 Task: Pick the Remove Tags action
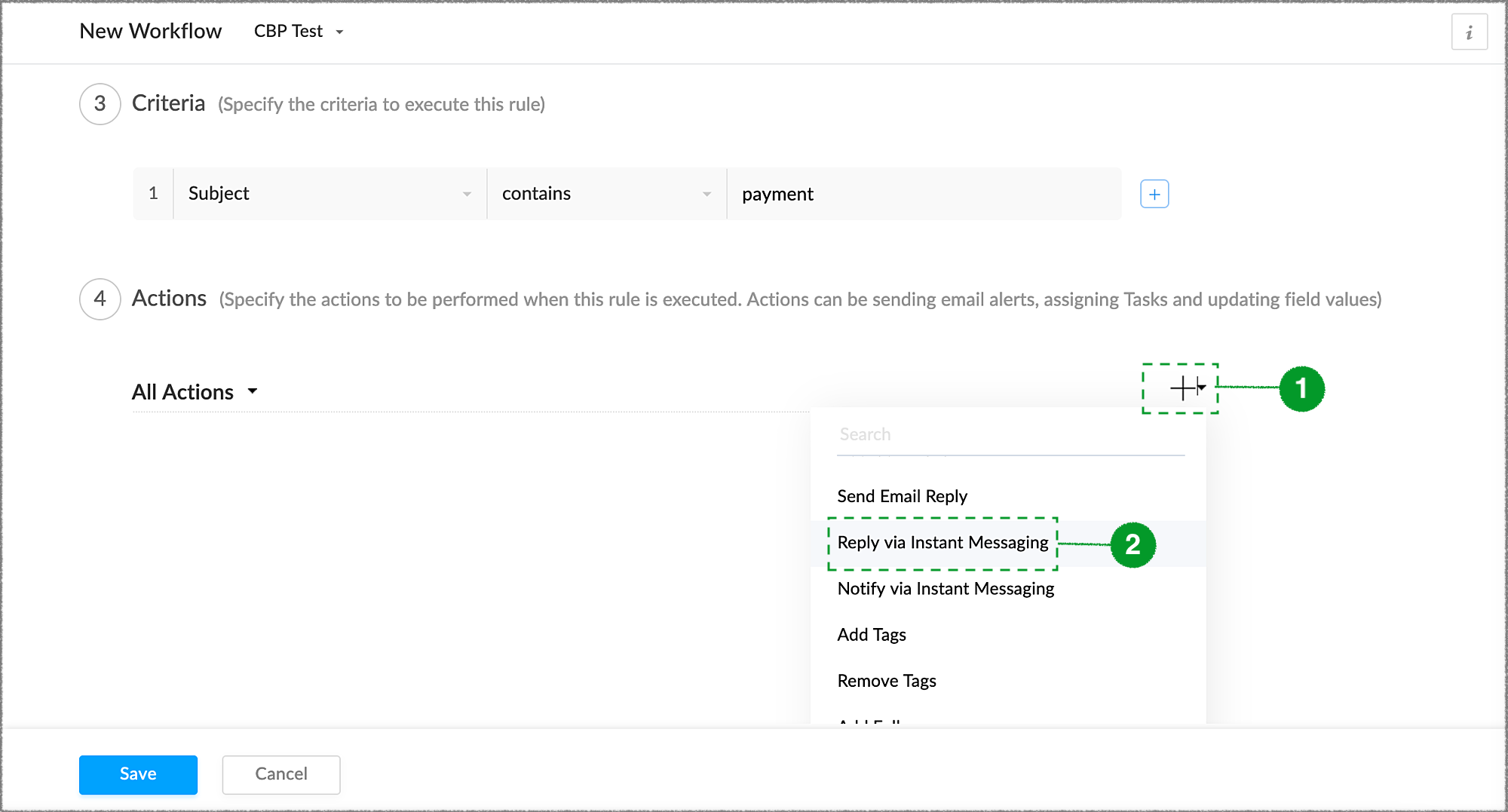click(887, 681)
